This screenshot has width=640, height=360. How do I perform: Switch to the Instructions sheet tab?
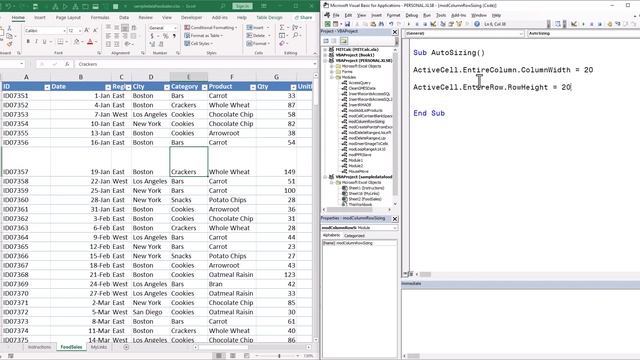click(x=39, y=347)
